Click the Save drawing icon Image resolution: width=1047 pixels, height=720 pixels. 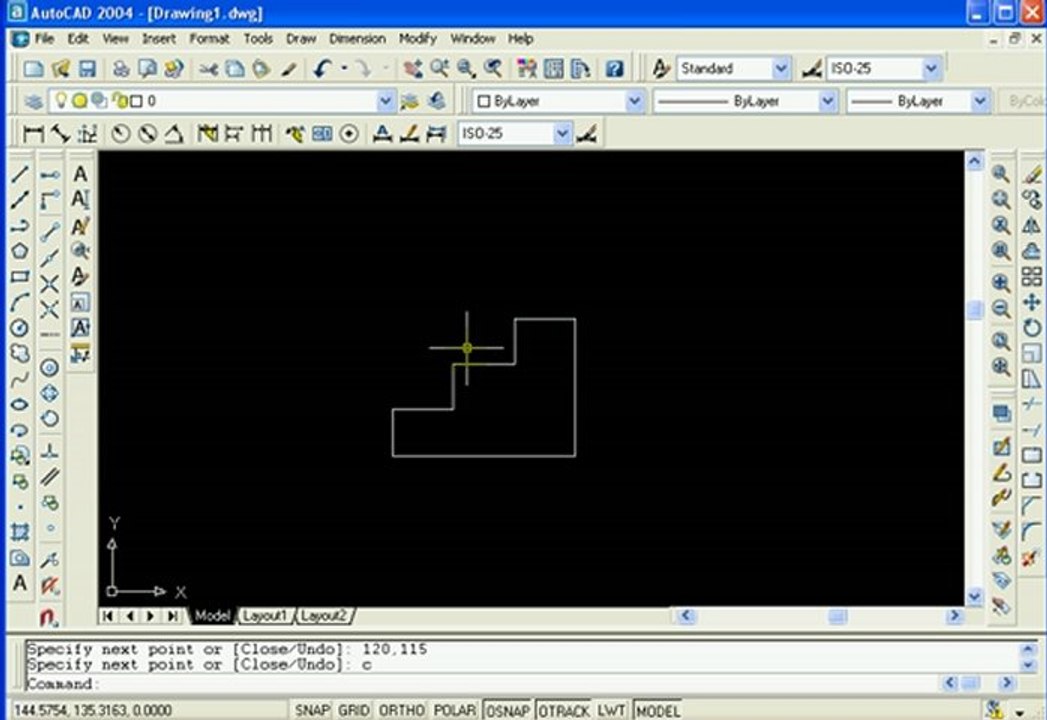coord(87,68)
